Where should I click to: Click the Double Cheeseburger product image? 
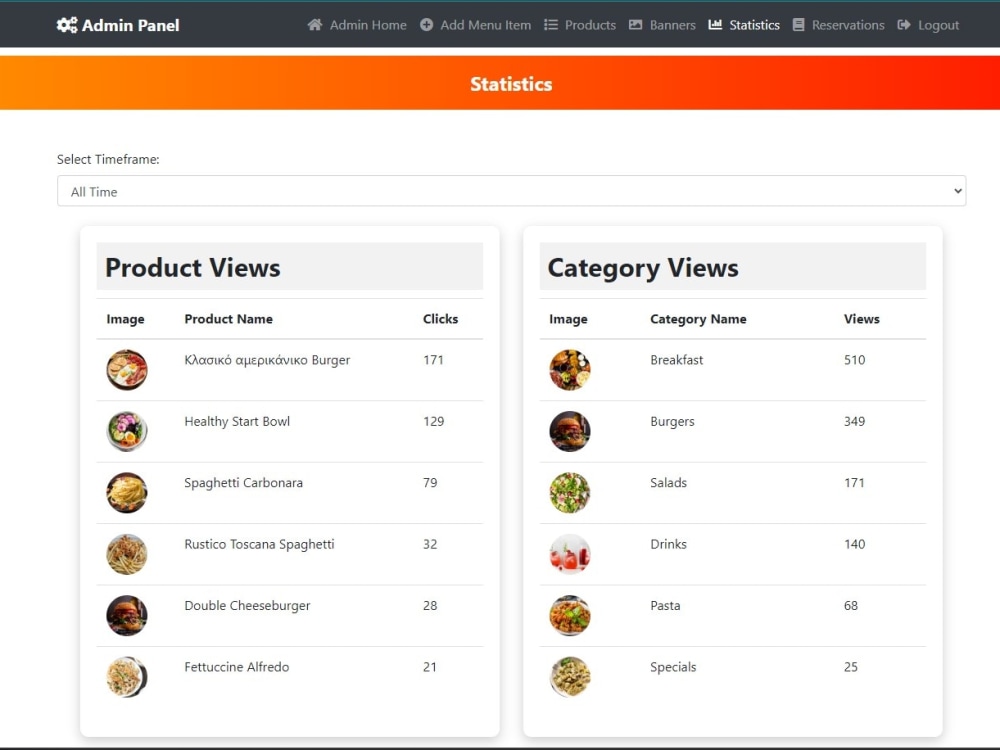click(x=126, y=615)
